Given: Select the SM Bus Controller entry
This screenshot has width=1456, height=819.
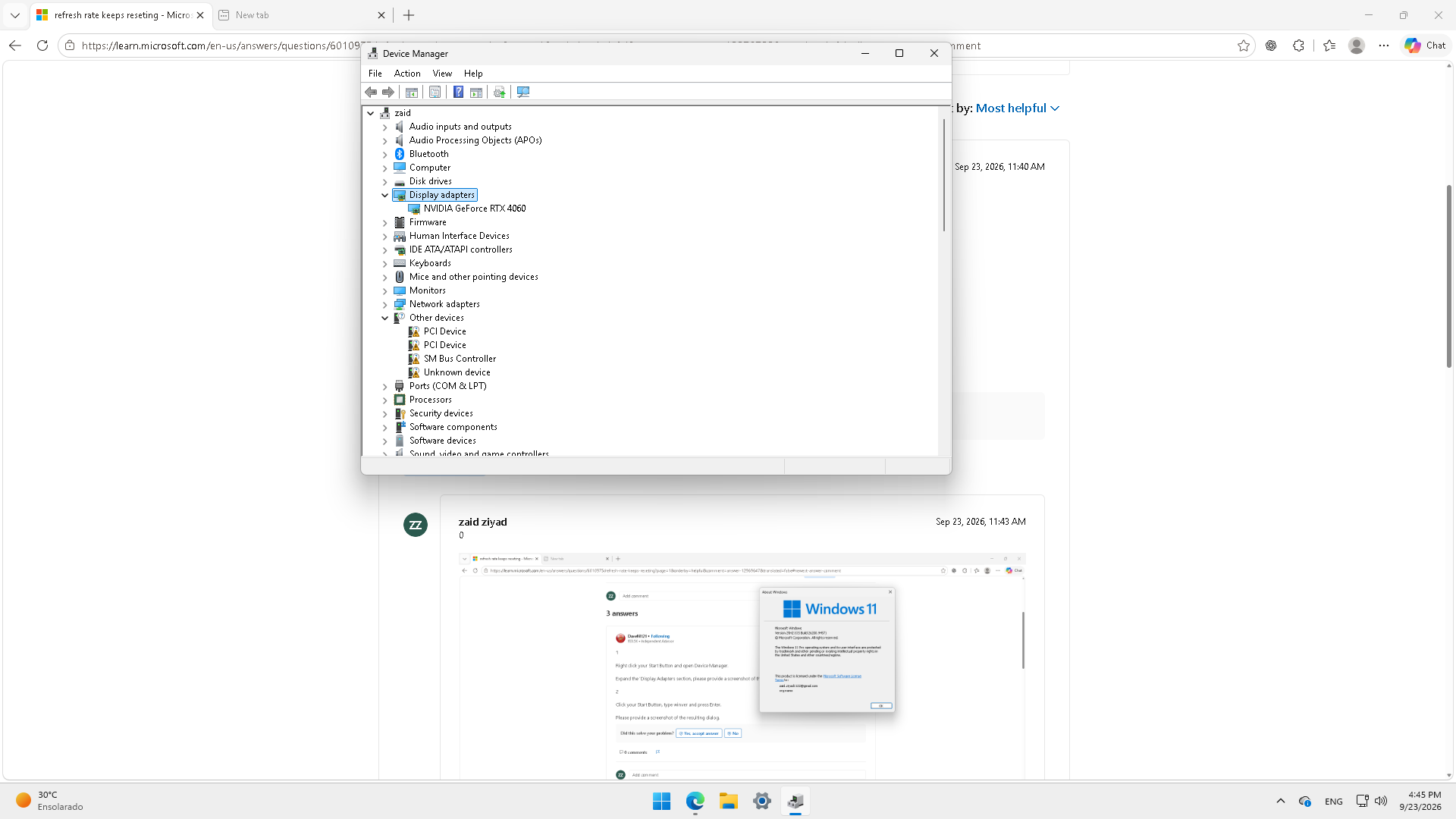Looking at the screenshot, I should [460, 359].
